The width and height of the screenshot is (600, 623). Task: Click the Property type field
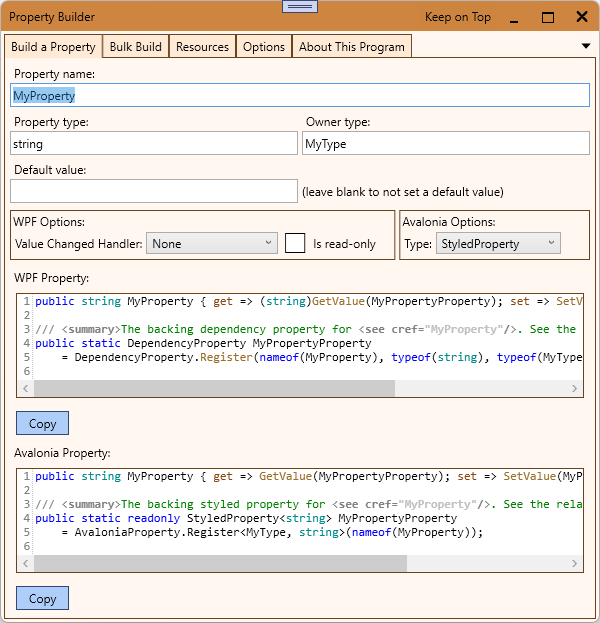pyautogui.click(x=154, y=143)
